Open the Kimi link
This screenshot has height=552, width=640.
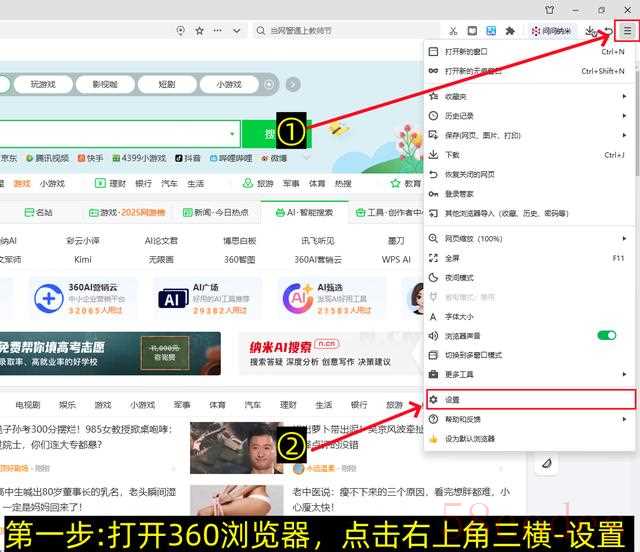click(83, 260)
